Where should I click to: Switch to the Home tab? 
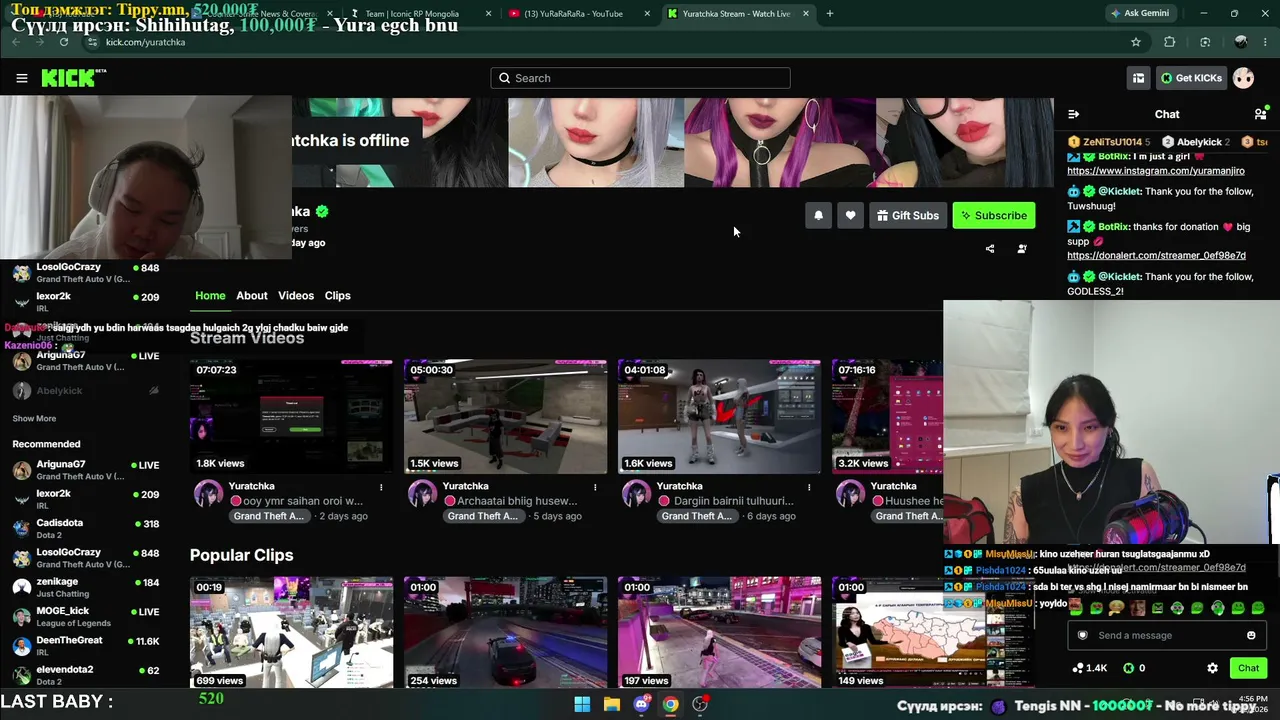coord(210,296)
